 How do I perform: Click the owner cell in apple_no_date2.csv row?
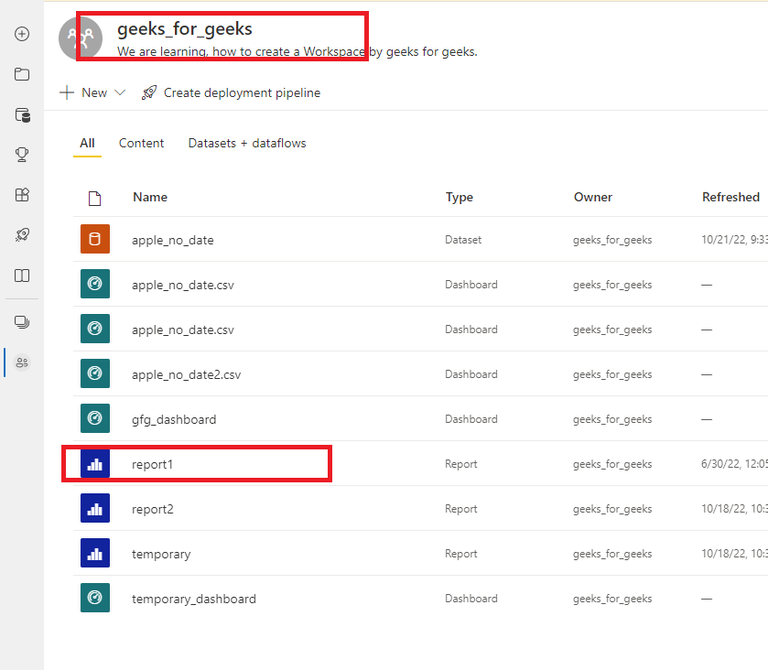pyautogui.click(x=612, y=374)
